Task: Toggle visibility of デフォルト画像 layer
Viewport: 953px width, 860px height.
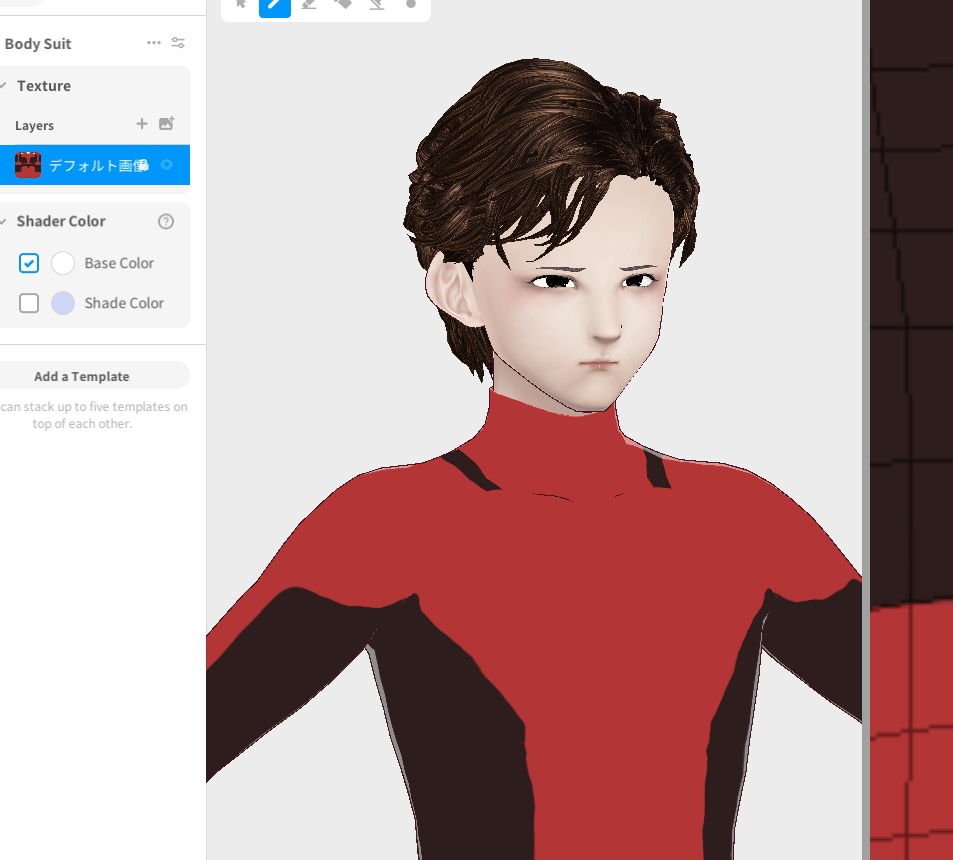Action: click(x=167, y=165)
